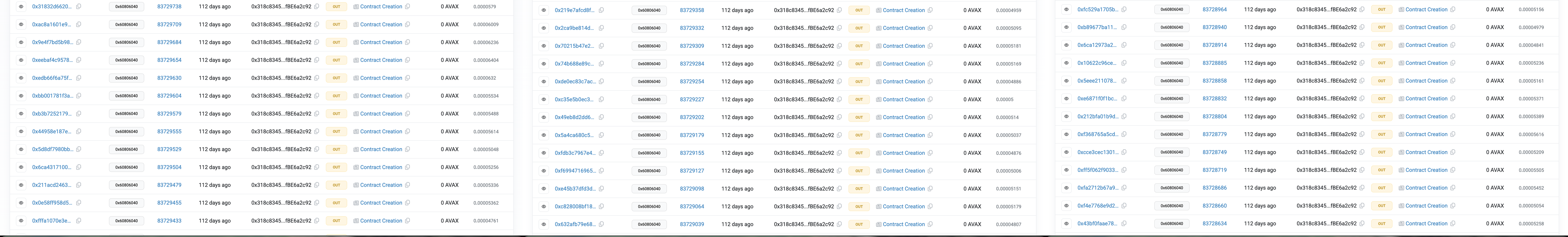Copy transaction hash 0x211acd2463
Image resolution: width=1568 pixels, height=237 pixels.
point(78,185)
